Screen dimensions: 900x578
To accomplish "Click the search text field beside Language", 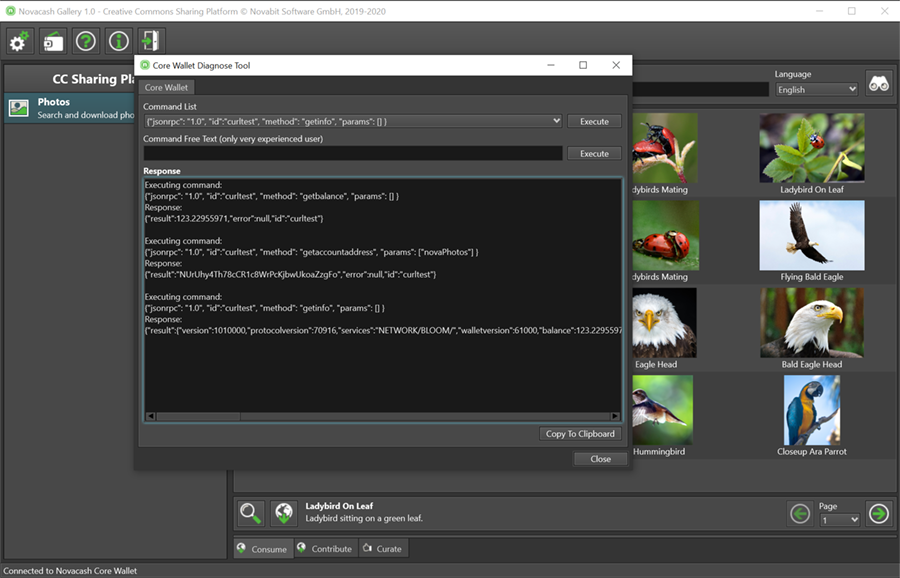I will [700, 89].
